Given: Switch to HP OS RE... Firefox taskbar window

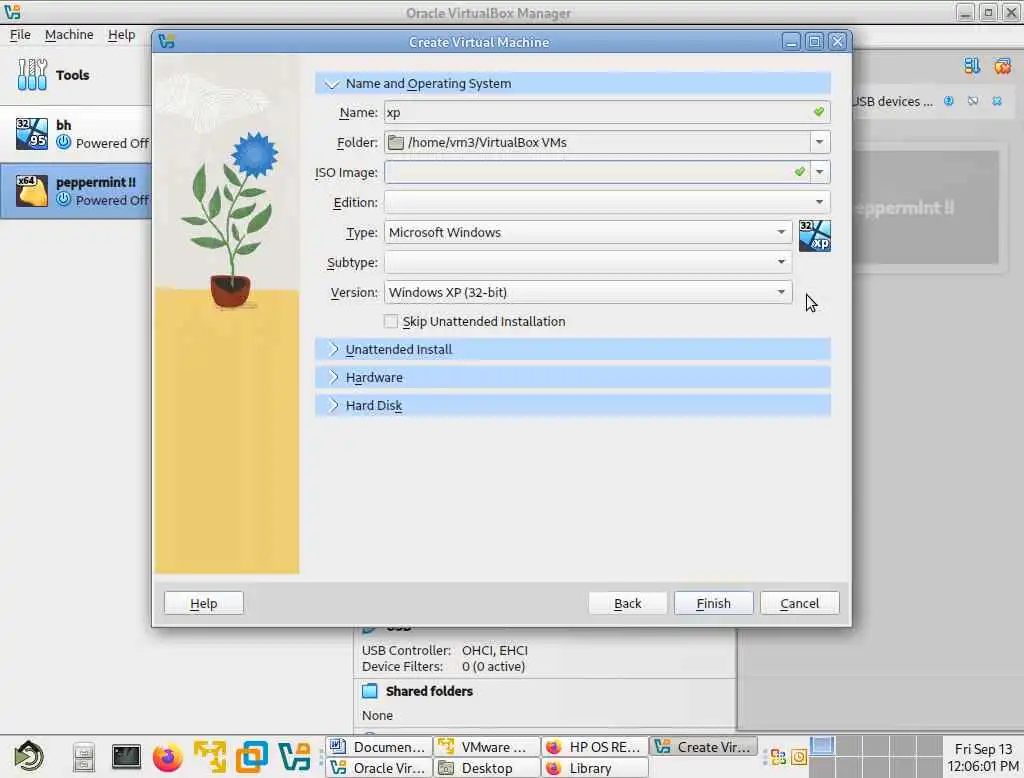Looking at the screenshot, I should pos(595,747).
